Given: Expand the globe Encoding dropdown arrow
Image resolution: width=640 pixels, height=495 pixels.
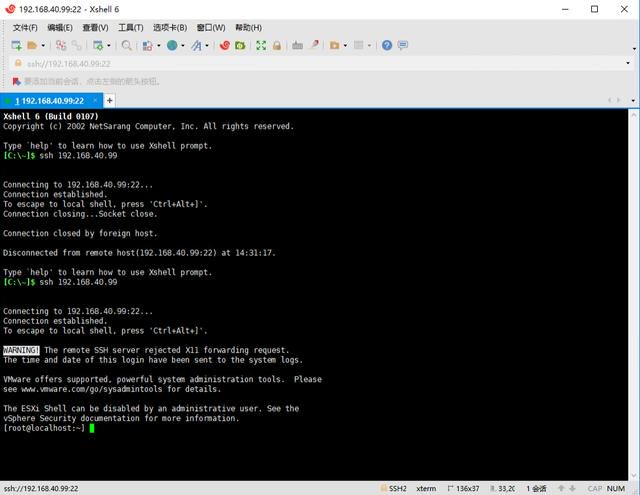Looking at the screenshot, I should 182,45.
